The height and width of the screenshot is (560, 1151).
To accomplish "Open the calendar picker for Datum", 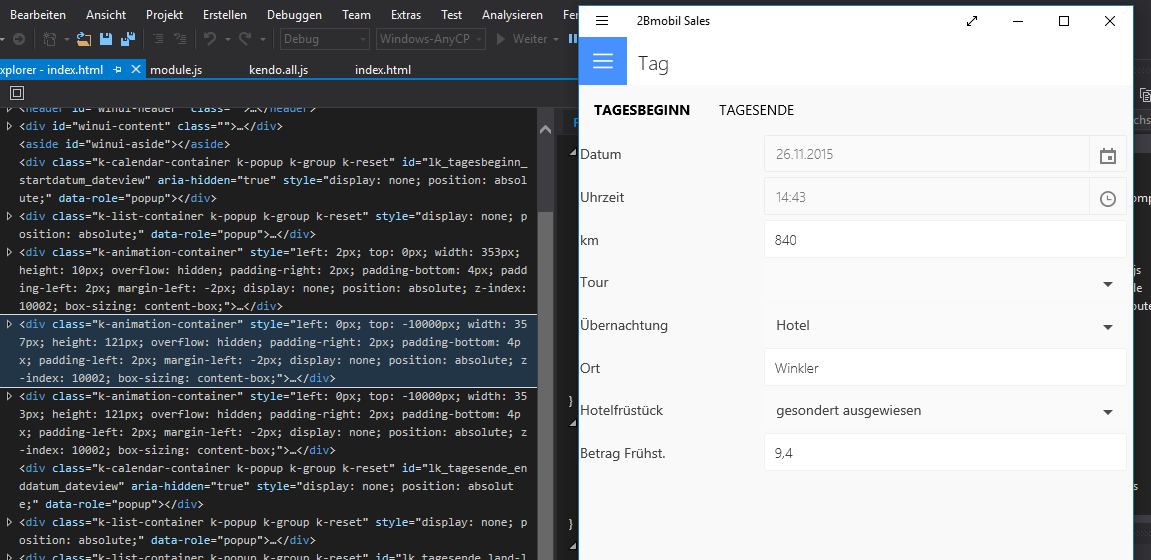I will [x=1108, y=155].
